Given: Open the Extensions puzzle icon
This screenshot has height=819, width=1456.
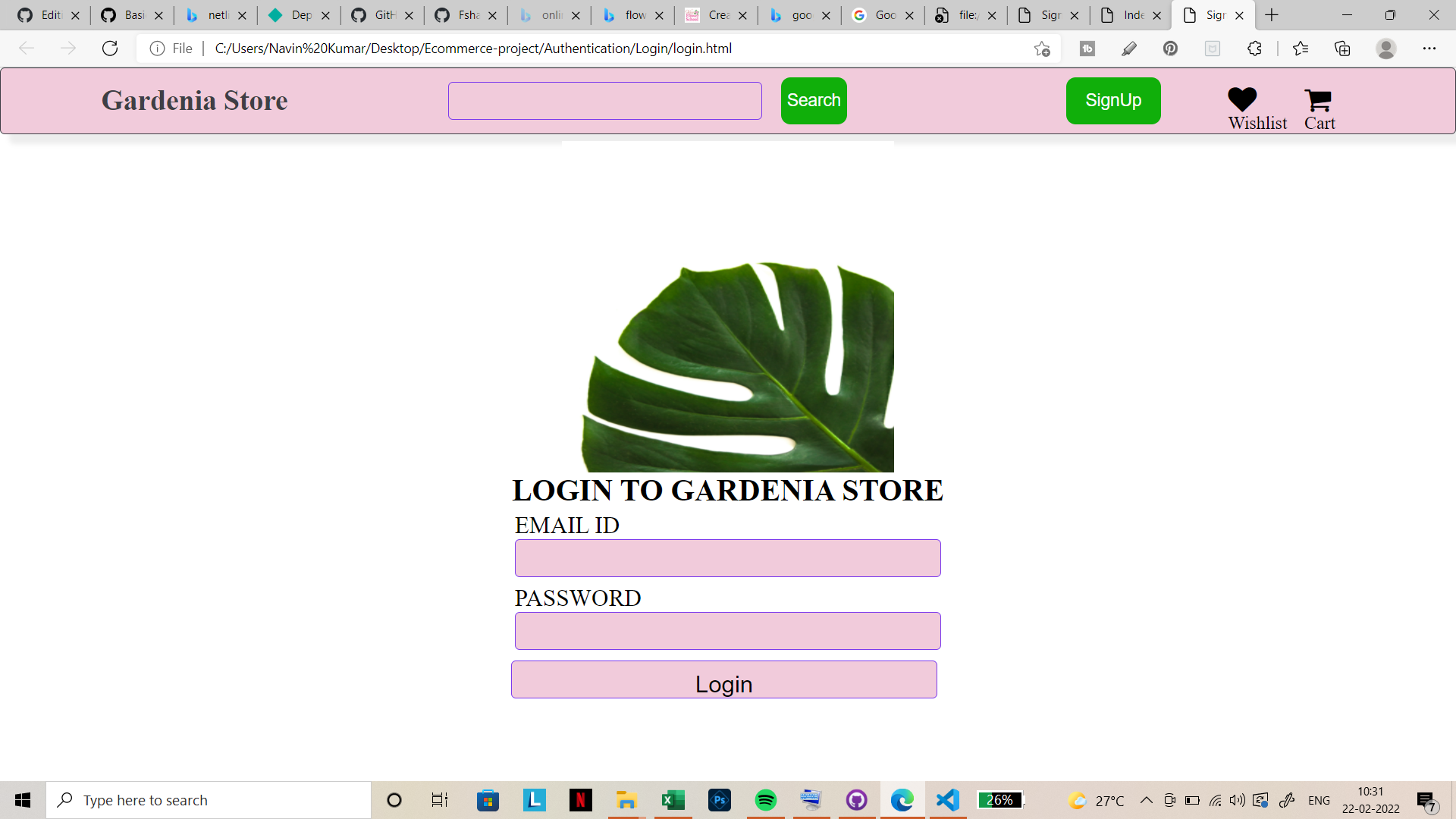Looking at the screenshot, I should [x=1255, y=48].
